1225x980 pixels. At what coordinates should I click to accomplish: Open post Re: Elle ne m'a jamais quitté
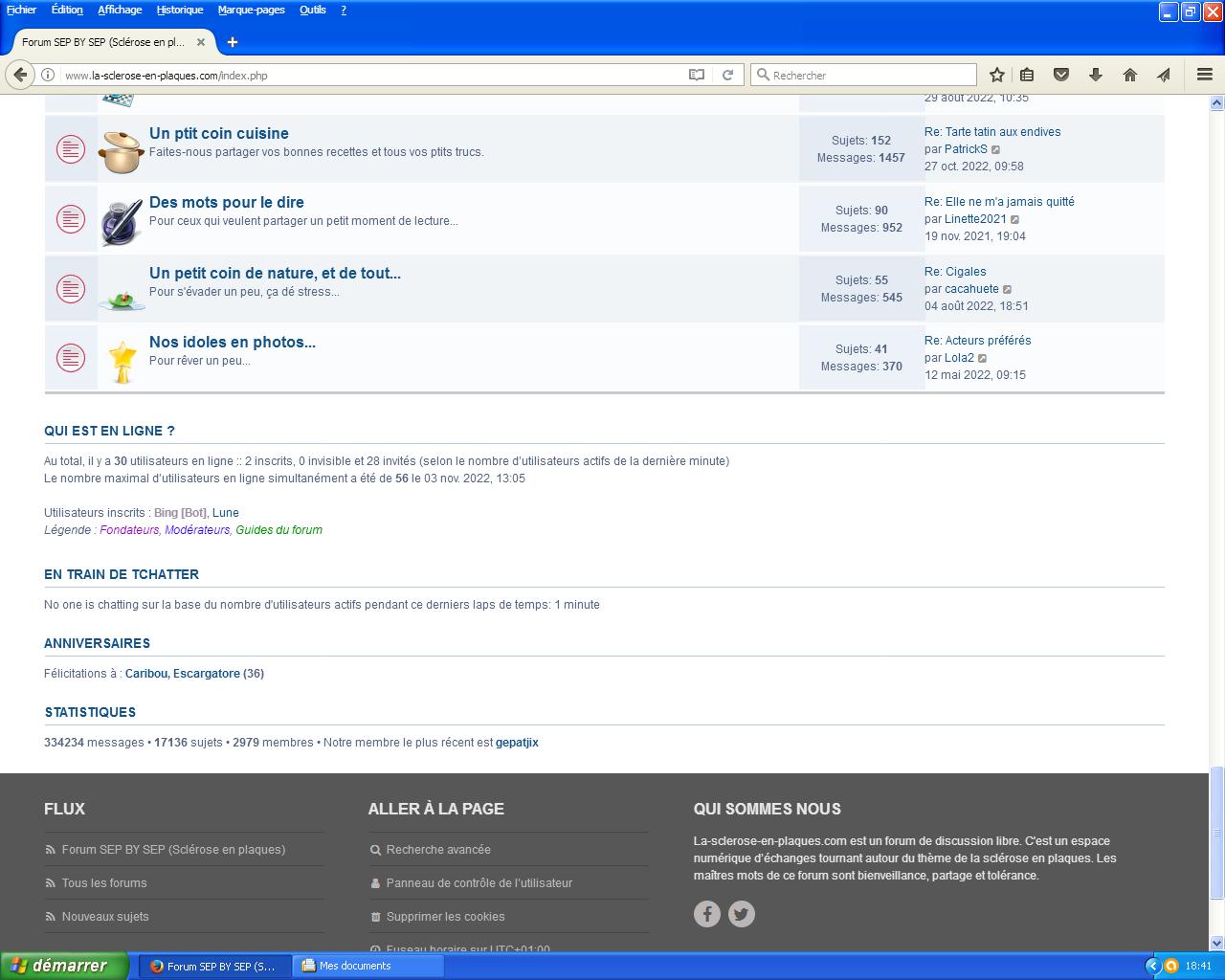999,202
